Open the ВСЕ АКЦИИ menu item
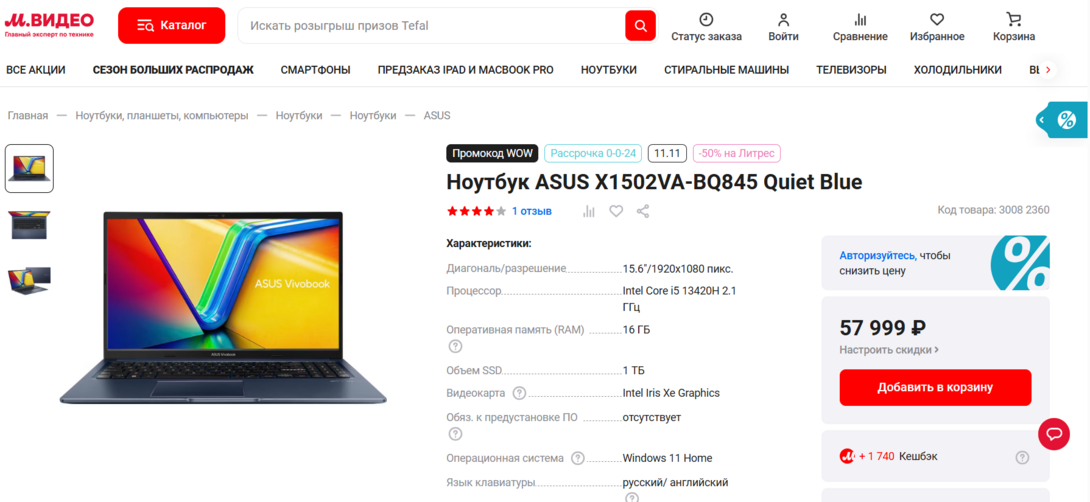 [35, 70]
